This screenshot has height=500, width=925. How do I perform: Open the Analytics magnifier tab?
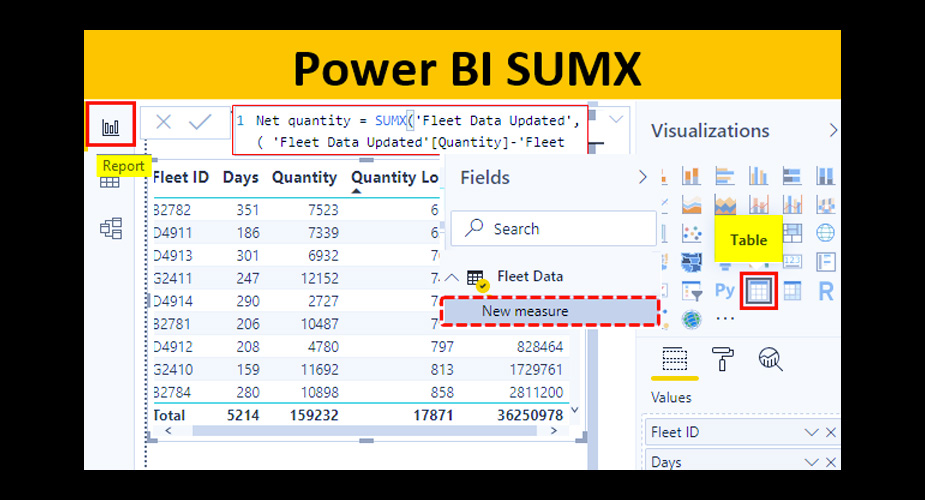(770, 358)
